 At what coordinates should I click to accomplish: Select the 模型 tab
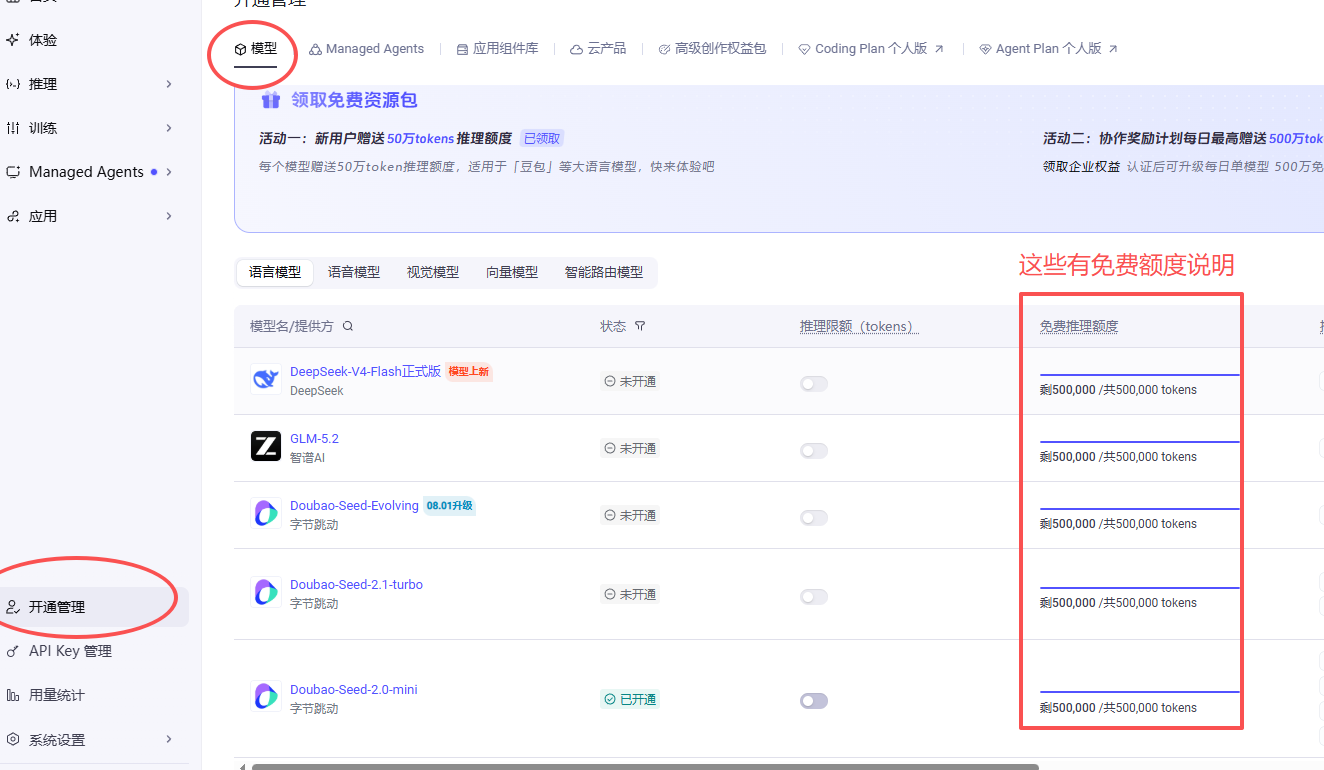tap(255, 48)
